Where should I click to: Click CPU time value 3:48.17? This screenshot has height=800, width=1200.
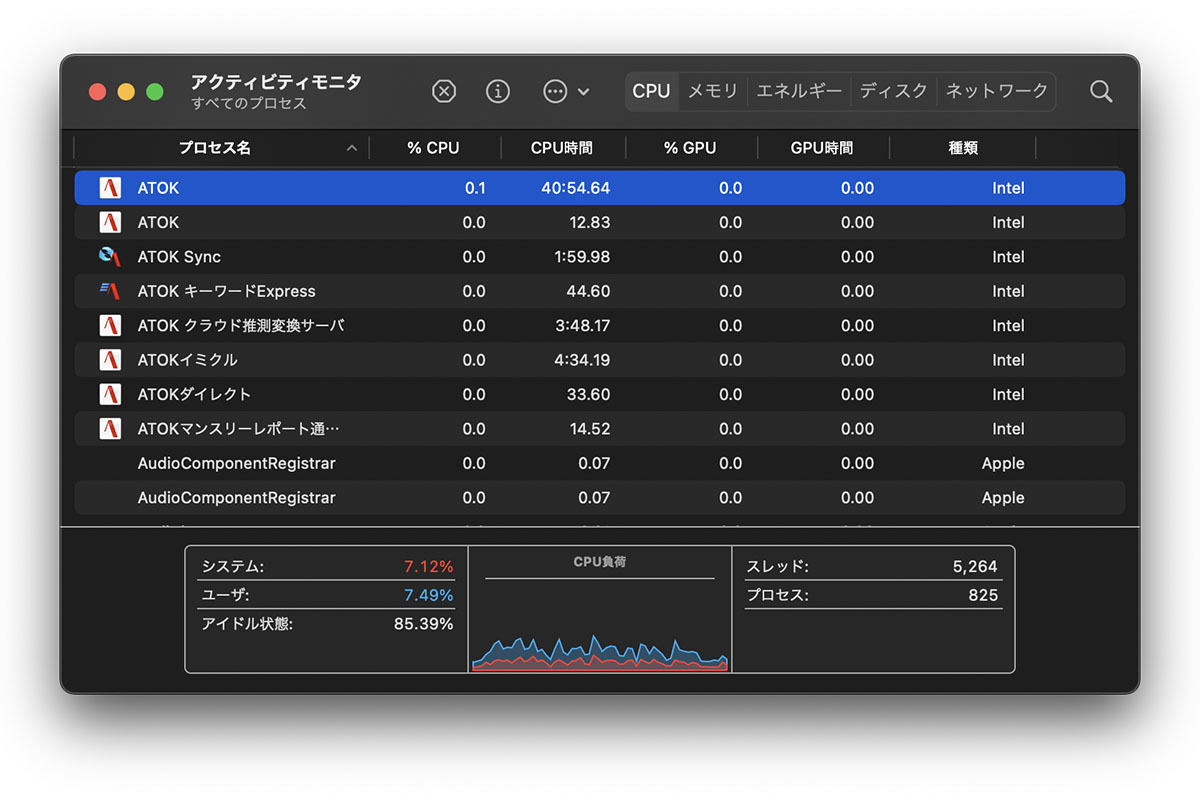582,325
